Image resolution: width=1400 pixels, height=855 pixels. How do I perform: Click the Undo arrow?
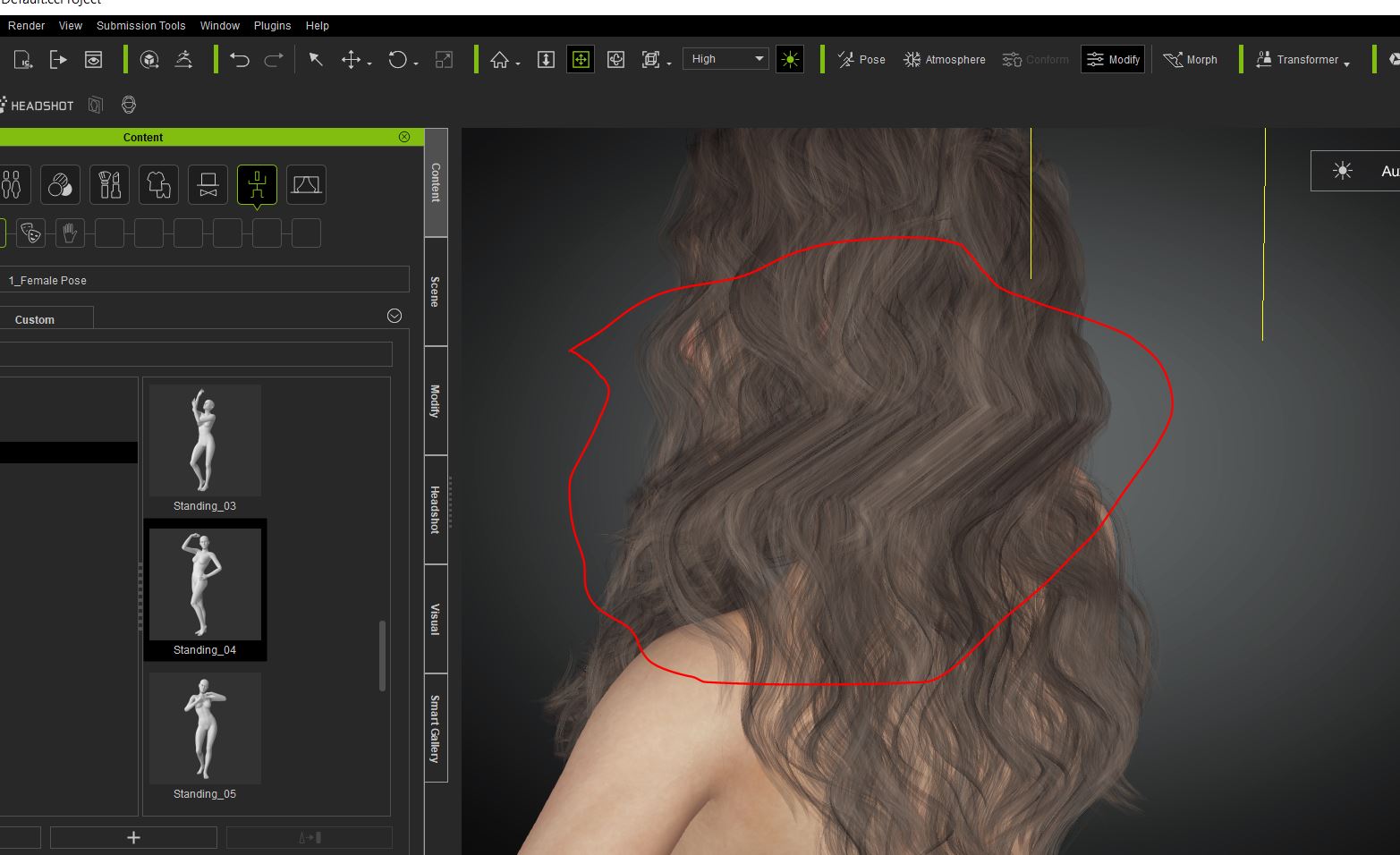240,60
